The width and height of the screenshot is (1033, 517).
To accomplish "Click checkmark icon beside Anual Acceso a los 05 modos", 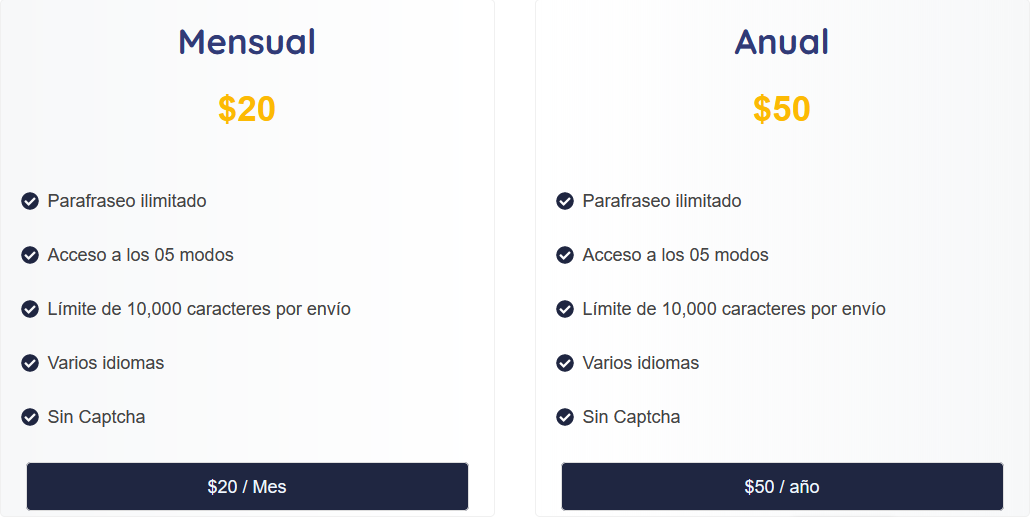I will [x=565, y=255].
